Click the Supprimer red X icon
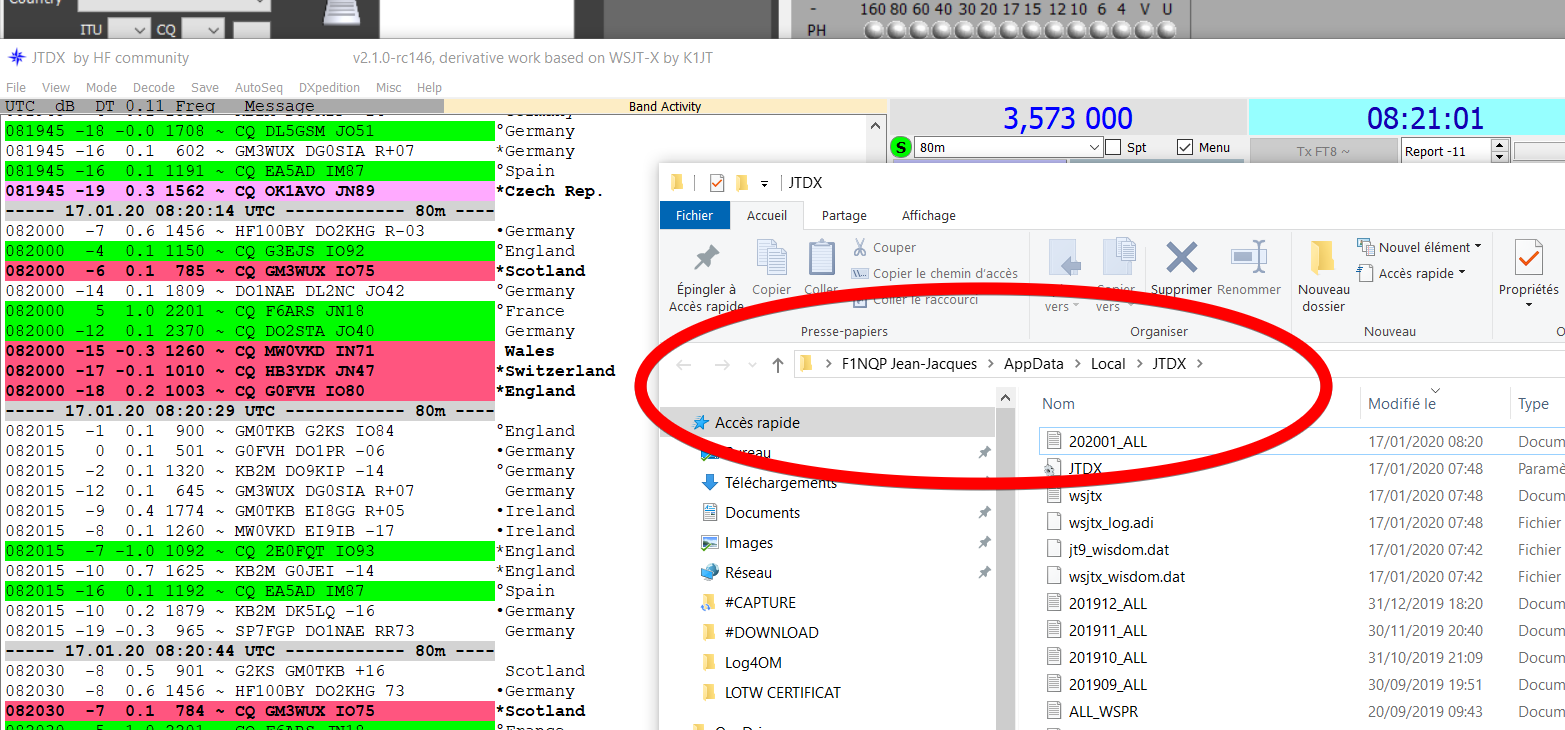1565x730 pixels. pyautogui.click(x=1182, y=258)
